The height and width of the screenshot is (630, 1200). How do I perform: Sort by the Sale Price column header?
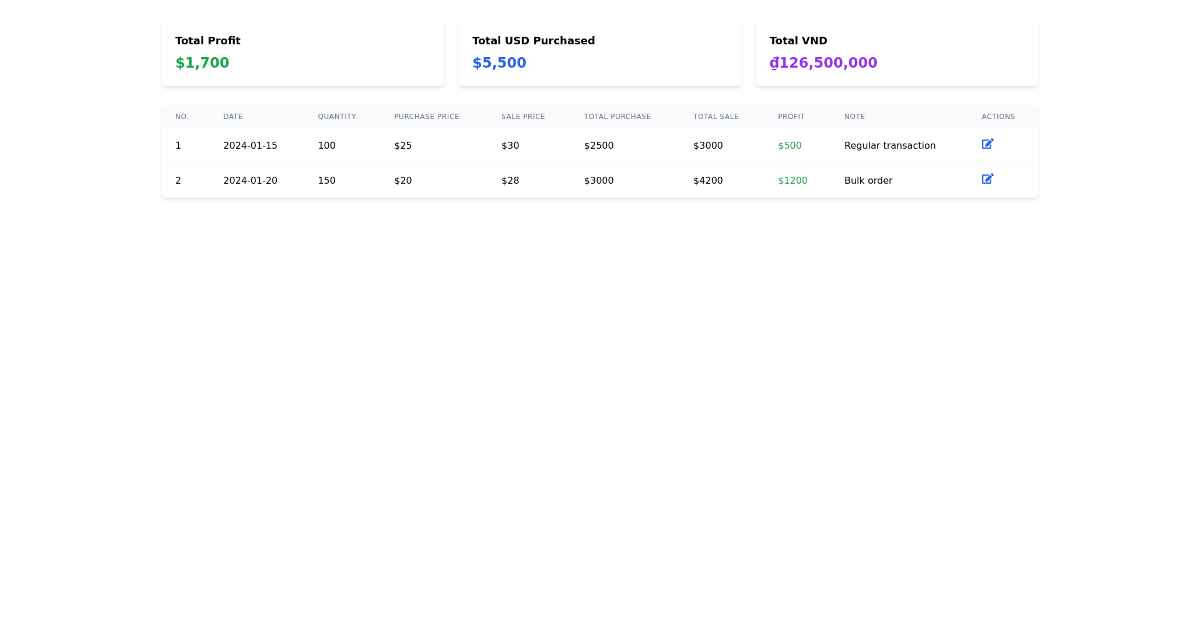tap(523, 117)
